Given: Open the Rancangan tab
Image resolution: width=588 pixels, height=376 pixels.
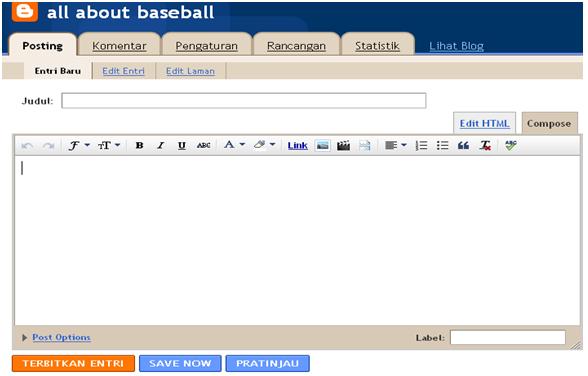Looking at the screenshot, I should tap(296, 46).
